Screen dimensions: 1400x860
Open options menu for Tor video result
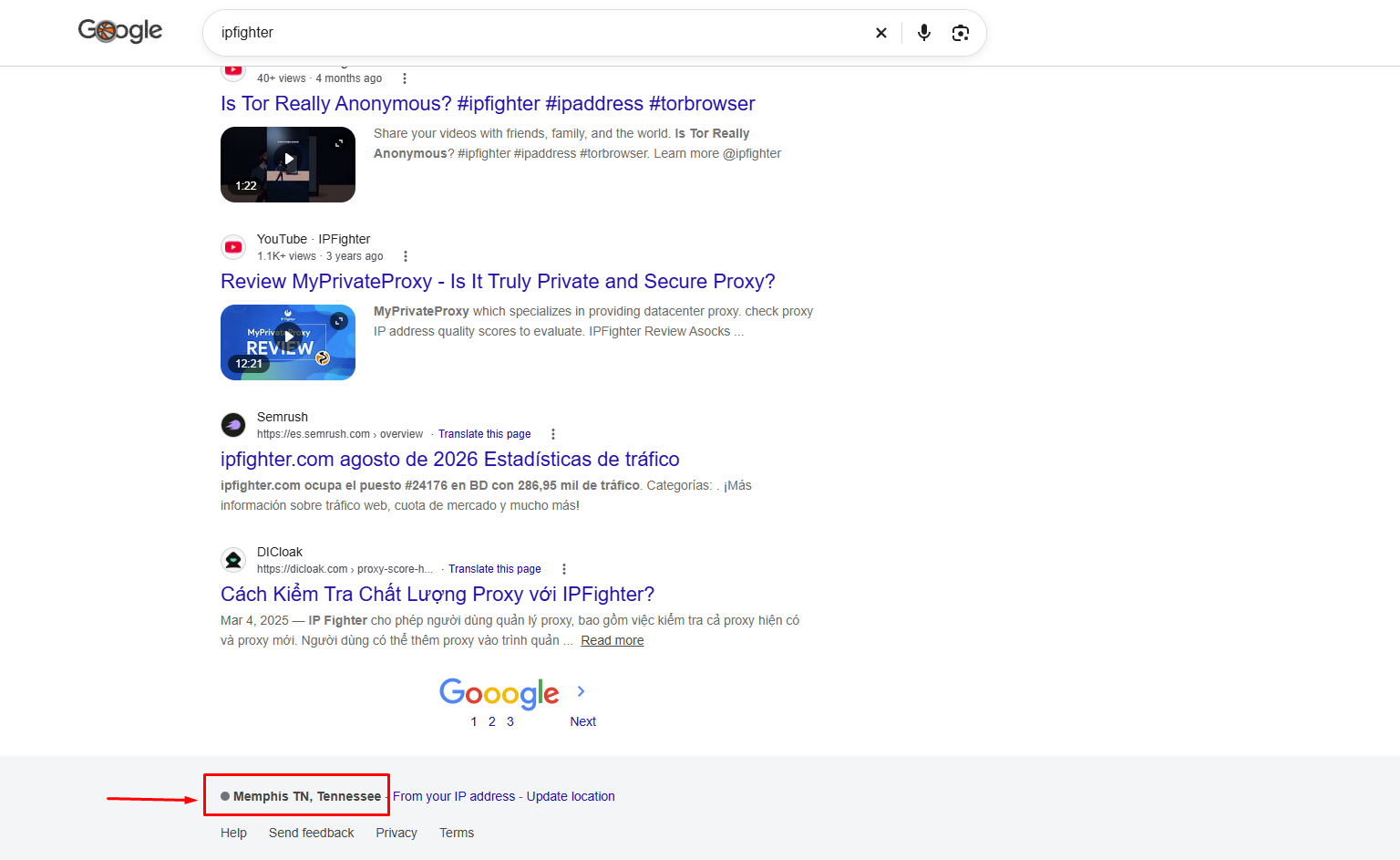(x=405, y=78)
